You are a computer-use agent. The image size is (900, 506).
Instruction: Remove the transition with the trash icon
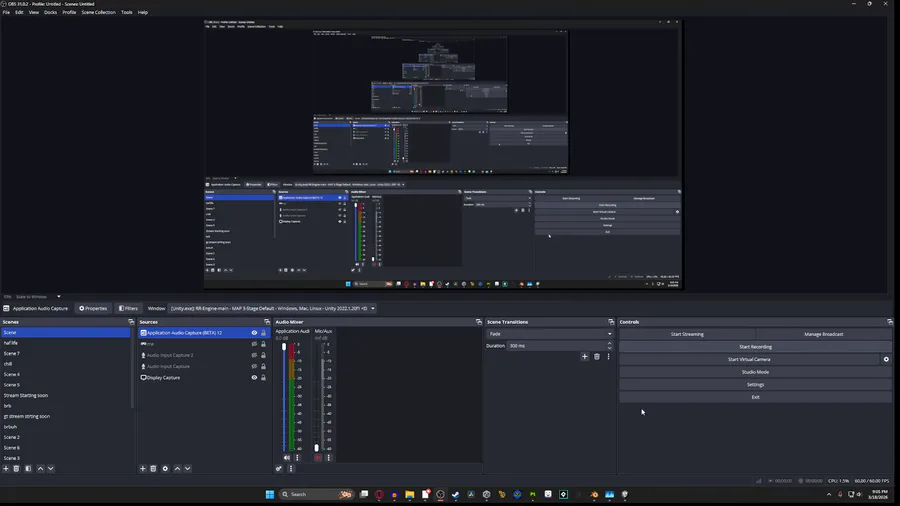597,357
